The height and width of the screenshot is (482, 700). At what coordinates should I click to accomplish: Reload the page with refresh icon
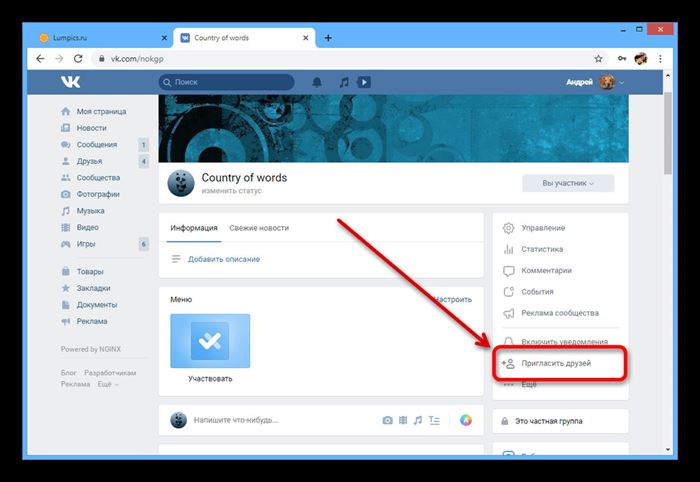78,58
